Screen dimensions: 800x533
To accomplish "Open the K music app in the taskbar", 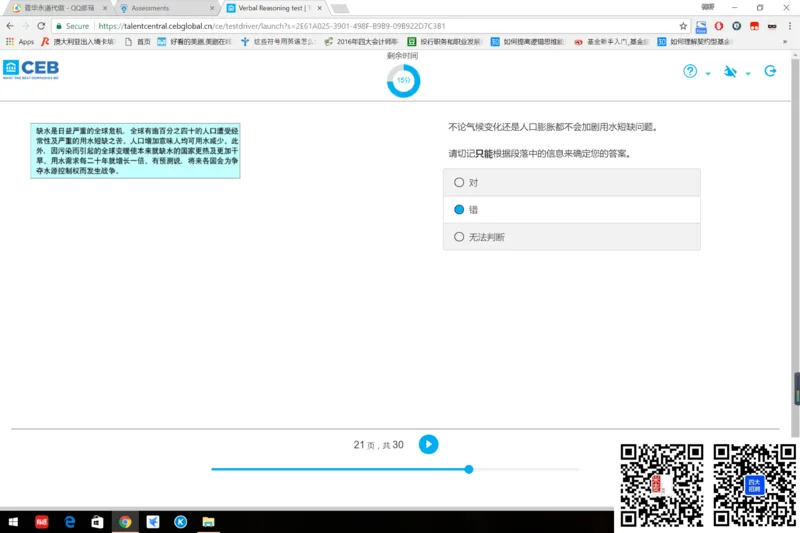I will click(x=181, y=522).
